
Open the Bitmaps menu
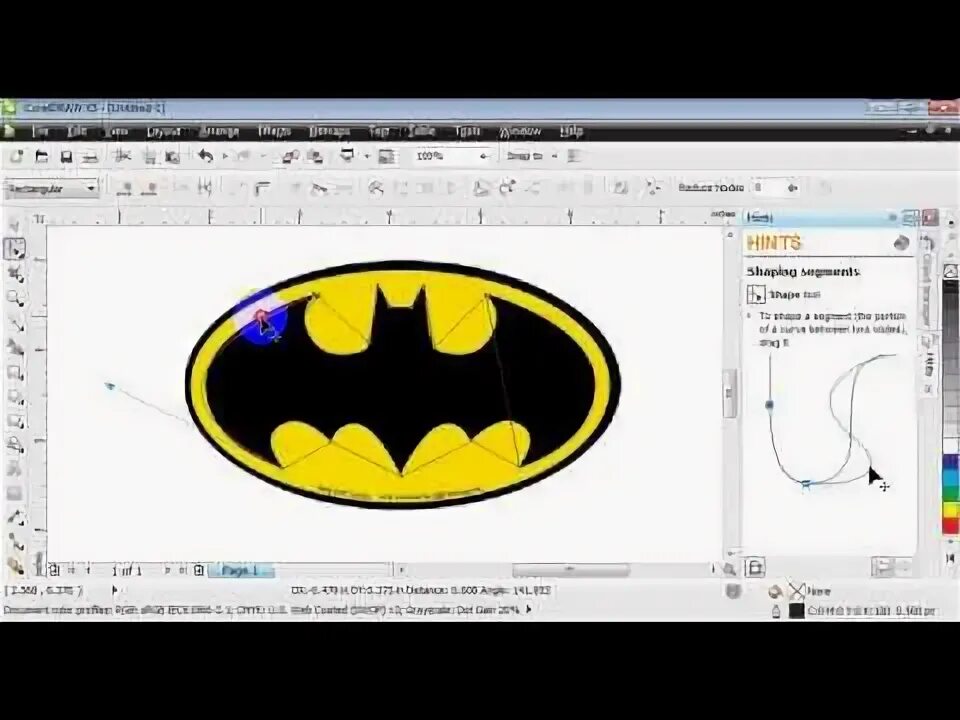[x=329, y=132]
